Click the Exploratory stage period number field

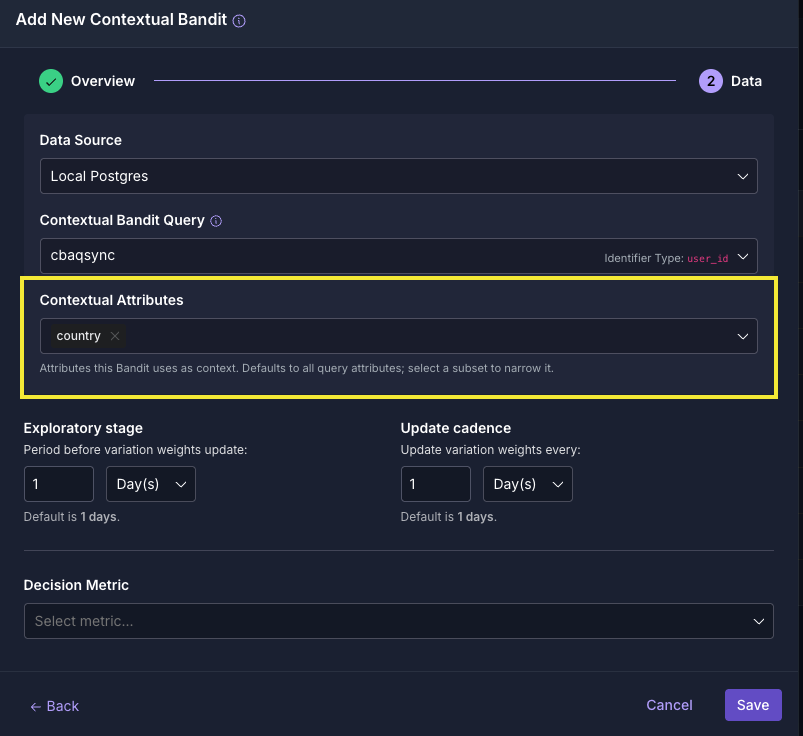59,484
